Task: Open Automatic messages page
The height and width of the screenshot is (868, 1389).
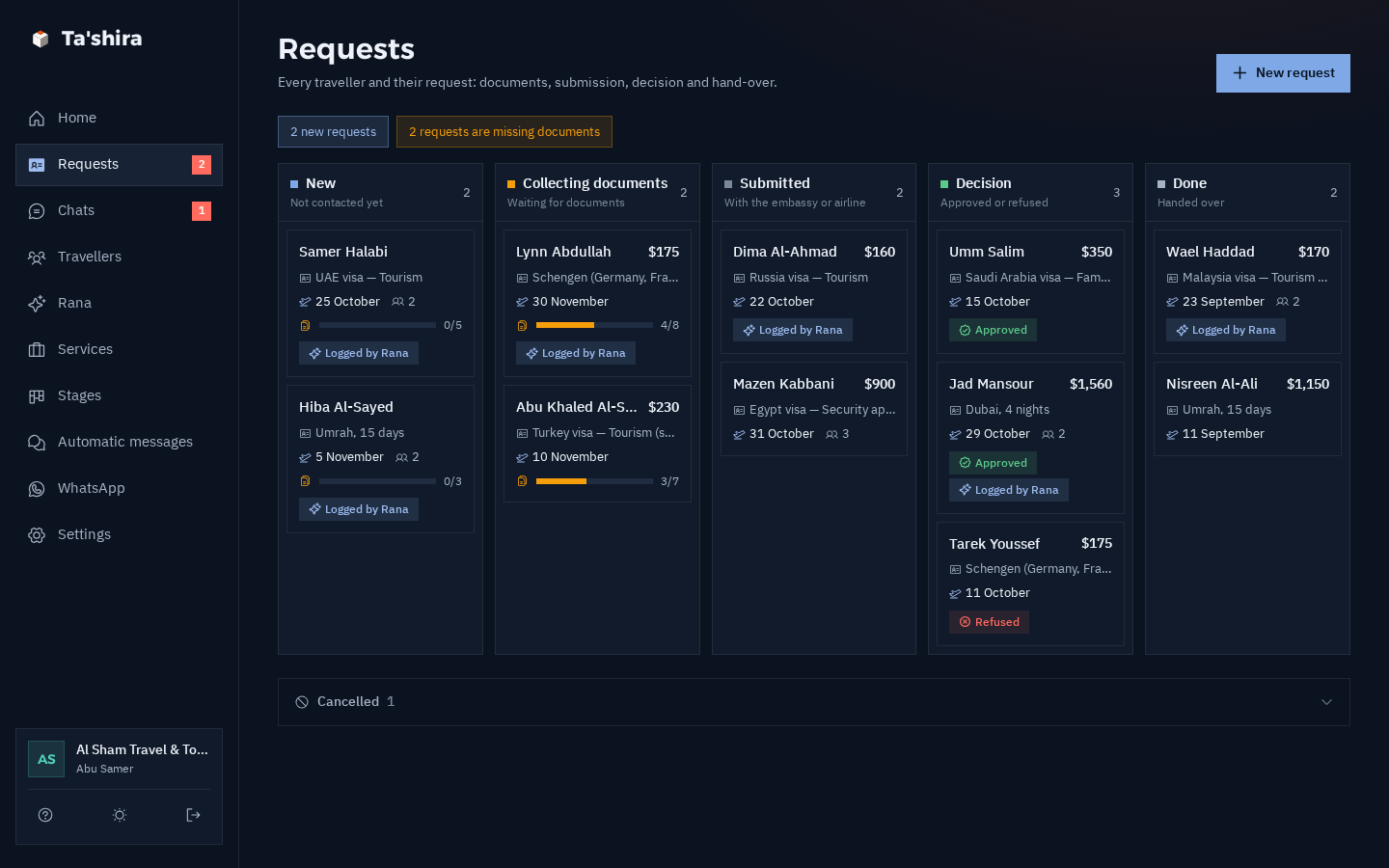Action: click(x=119, y=442)
